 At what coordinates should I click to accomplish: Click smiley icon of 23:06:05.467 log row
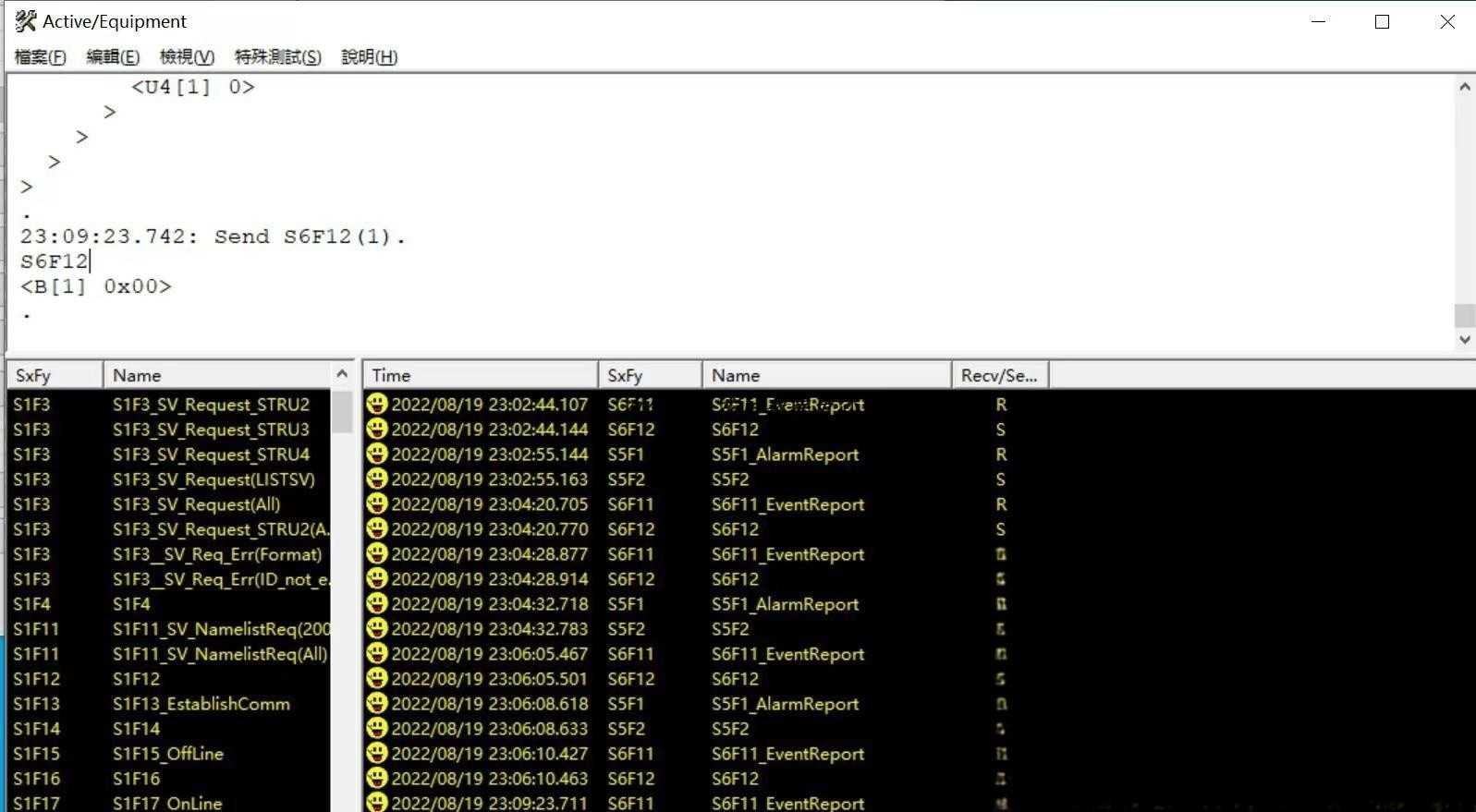pyautogui.click(x=376, y=653)
